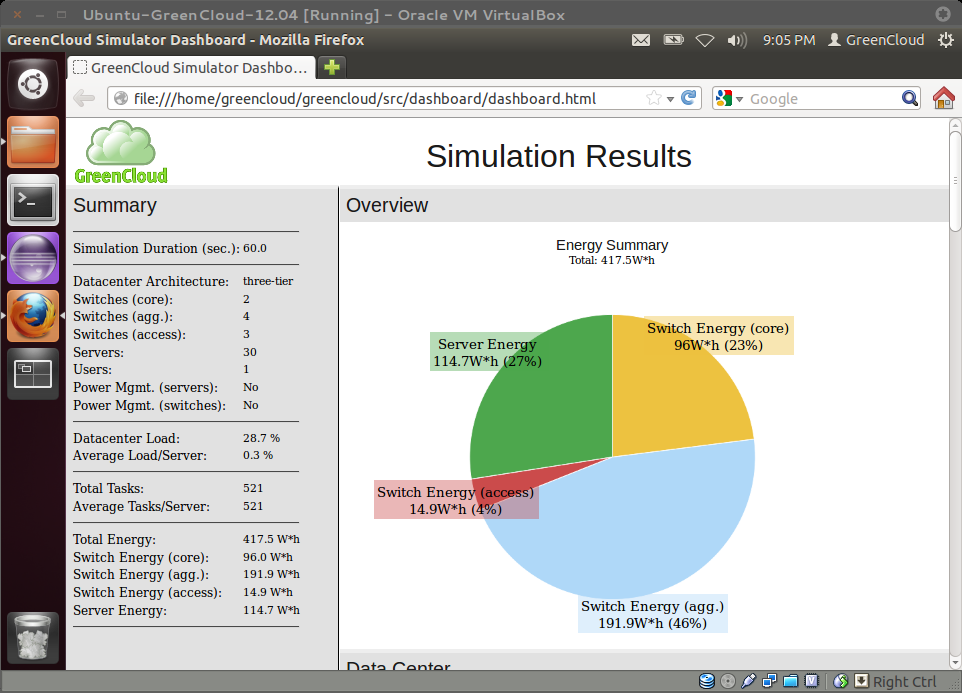Open the Google search engine dropdown
The height and width of the screenshot is (693, 962).
click(x=729, y=98)
